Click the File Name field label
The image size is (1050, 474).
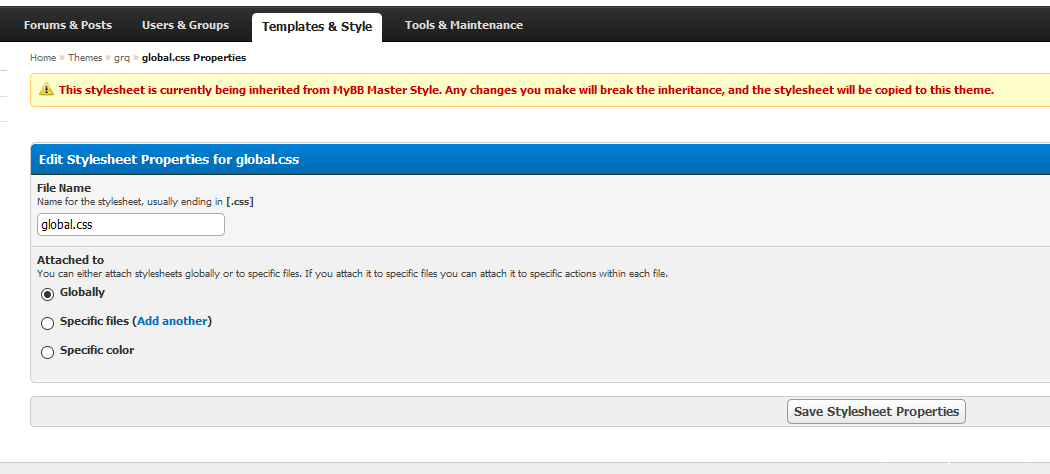(64, 188)
